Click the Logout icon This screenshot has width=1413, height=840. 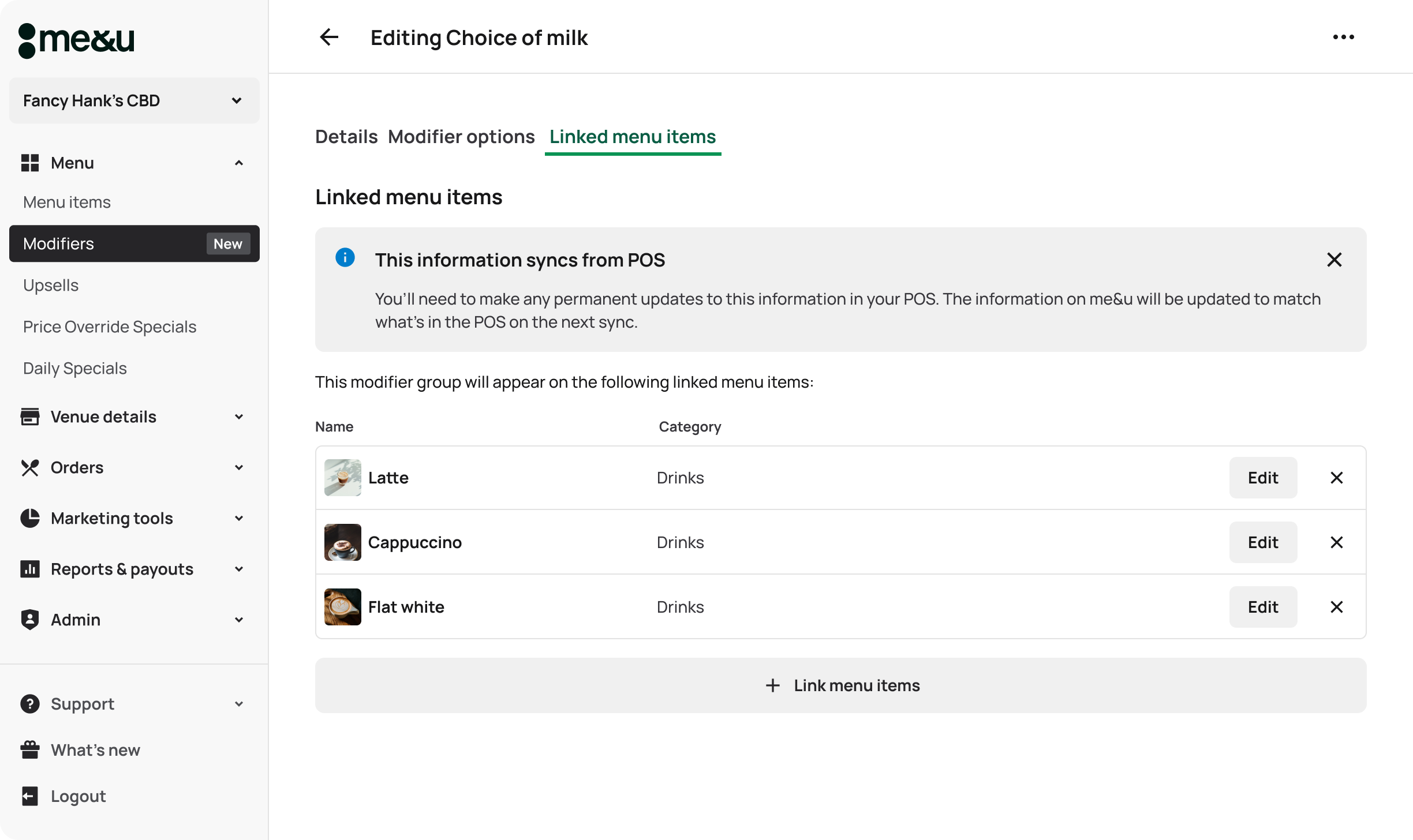30,796
